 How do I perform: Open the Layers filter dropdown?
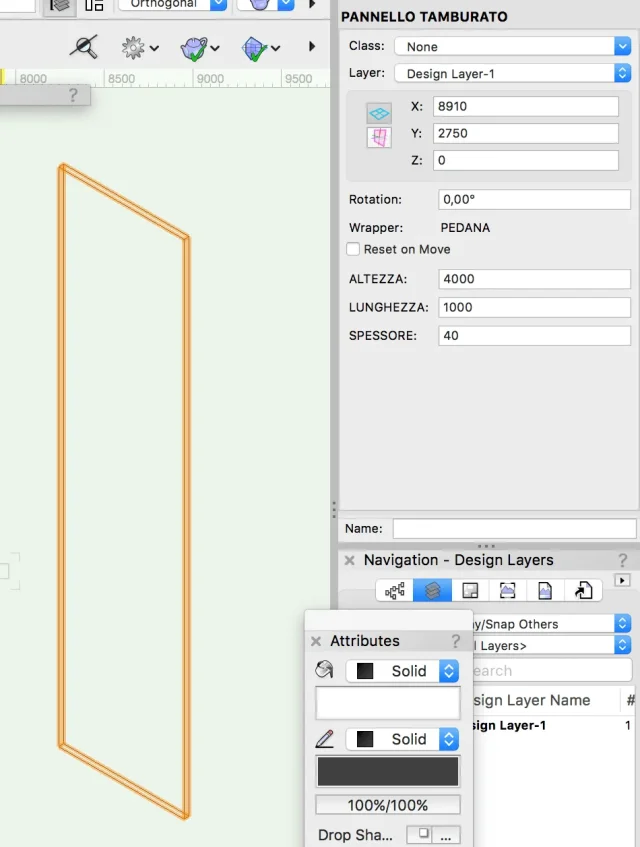coord(551,646)
